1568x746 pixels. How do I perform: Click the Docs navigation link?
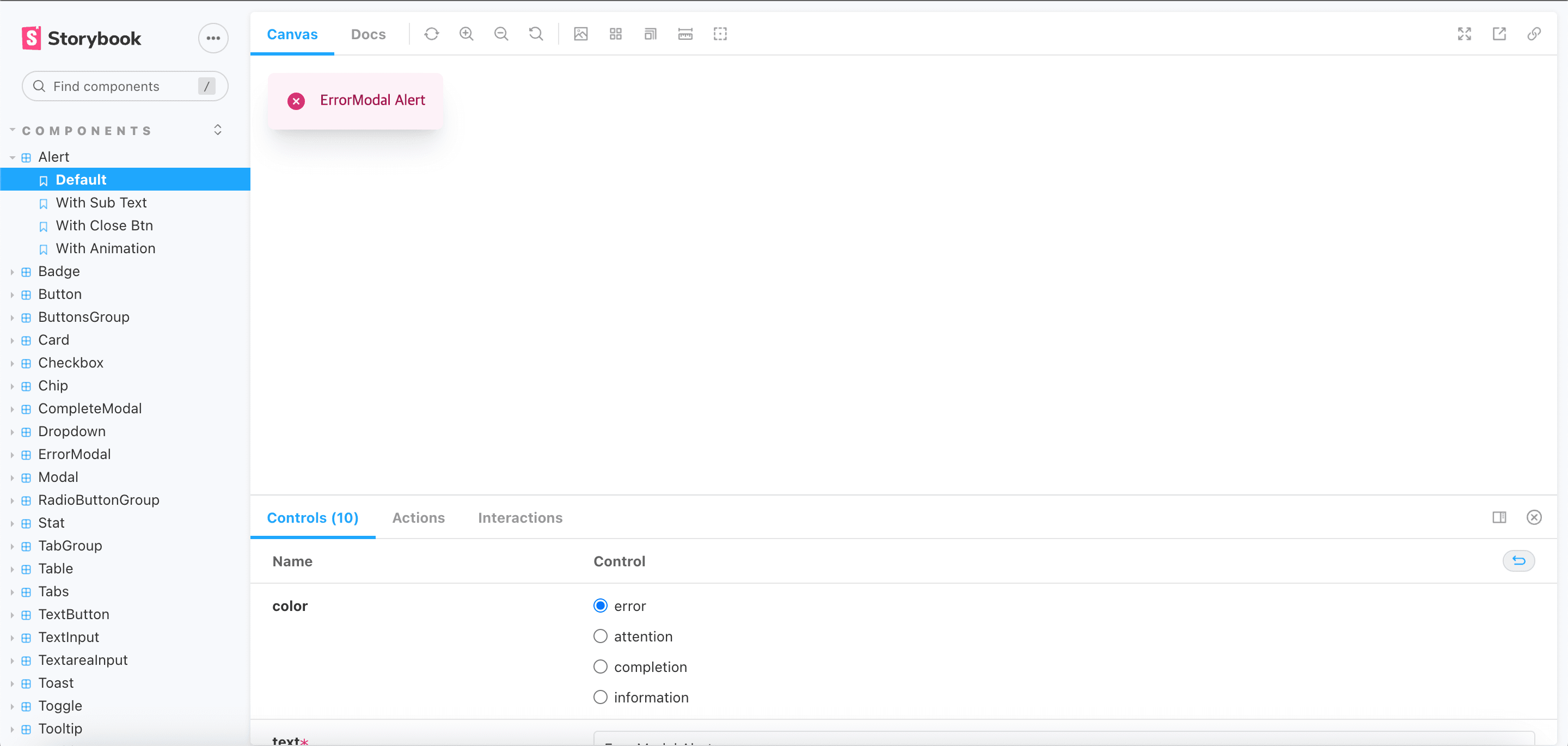tap(368, 34)
